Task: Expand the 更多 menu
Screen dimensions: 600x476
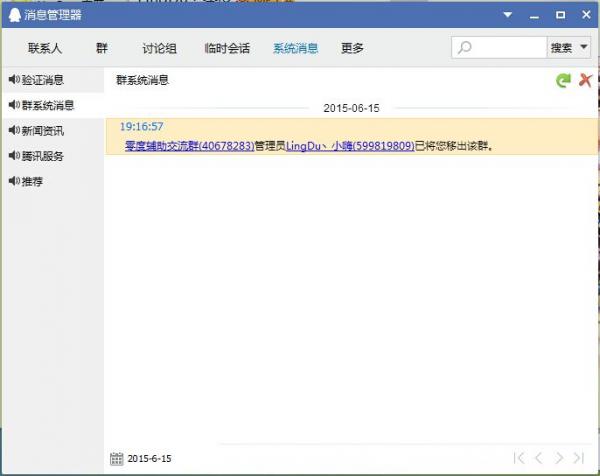Action: pyautogui.click(x=352, y=48)
